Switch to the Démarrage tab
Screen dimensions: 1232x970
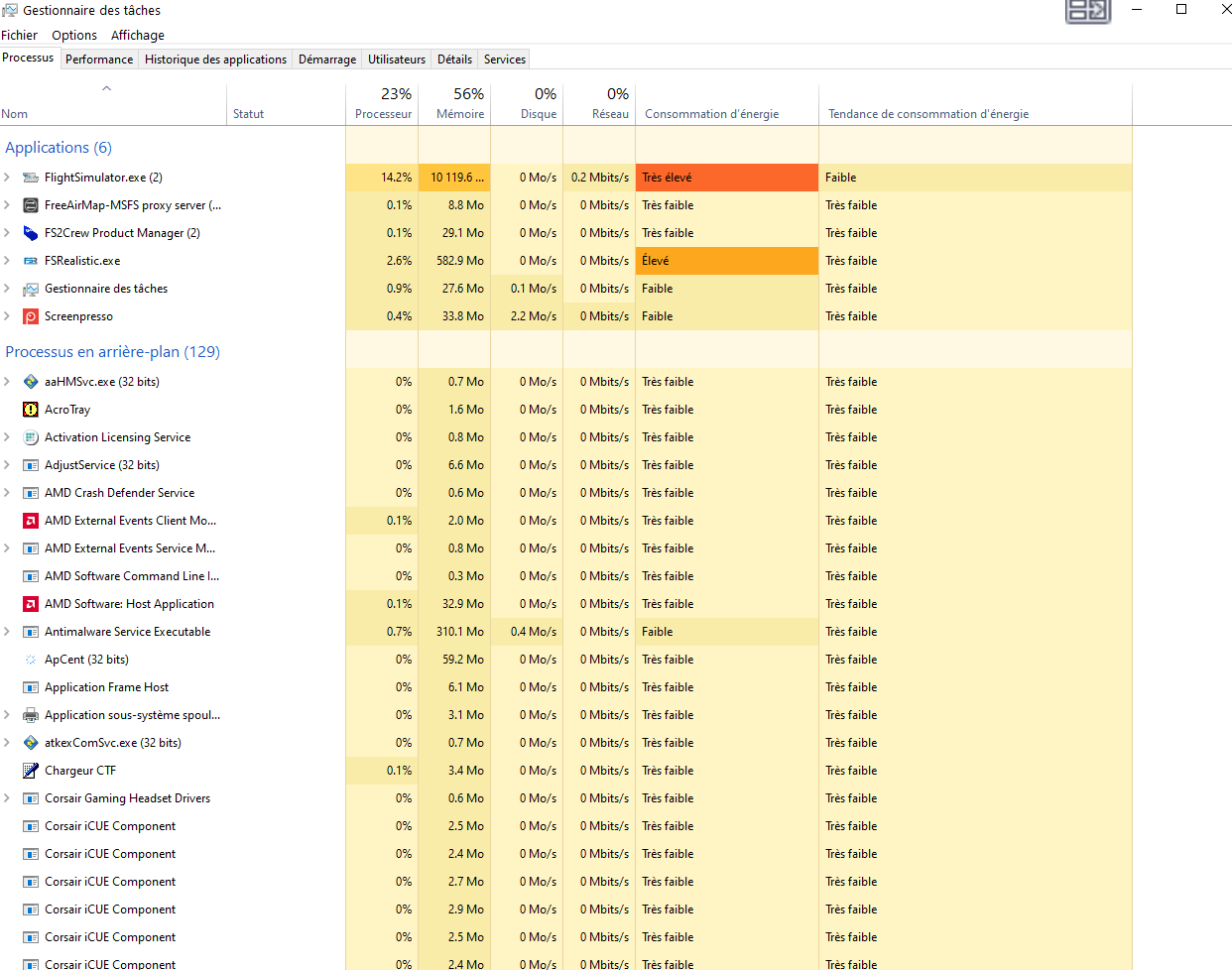click(x=327, y=60)
